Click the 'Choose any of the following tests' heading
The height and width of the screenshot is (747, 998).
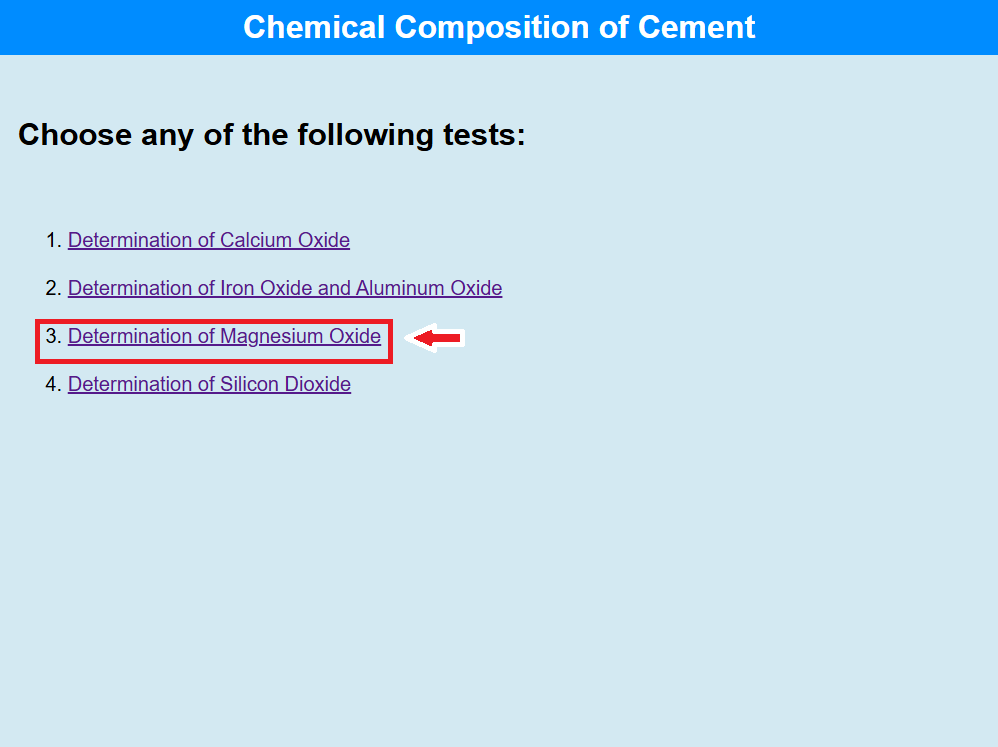coord(272,134)
